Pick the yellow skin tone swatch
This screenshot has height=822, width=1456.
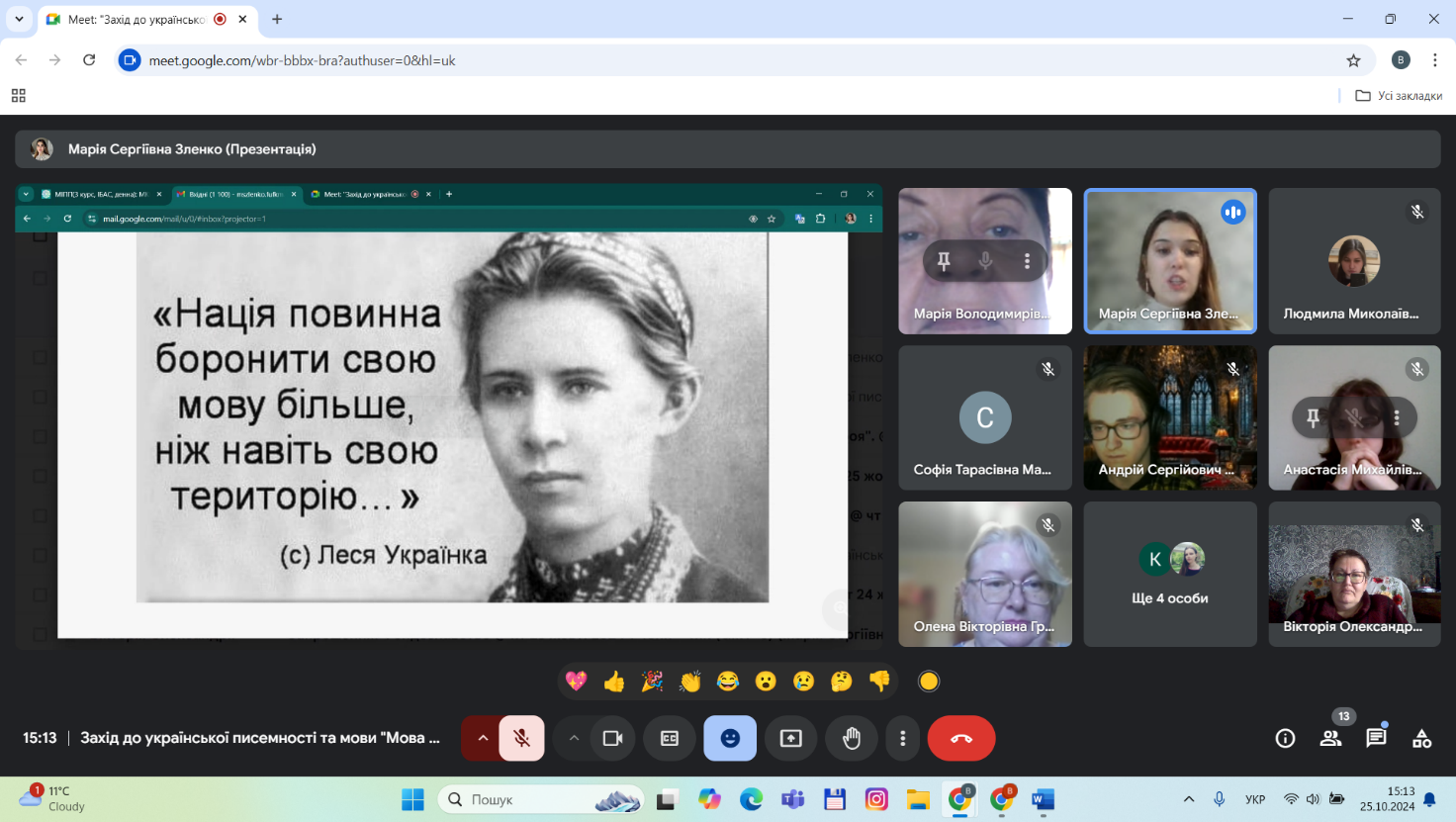click(x=928, y=682)
